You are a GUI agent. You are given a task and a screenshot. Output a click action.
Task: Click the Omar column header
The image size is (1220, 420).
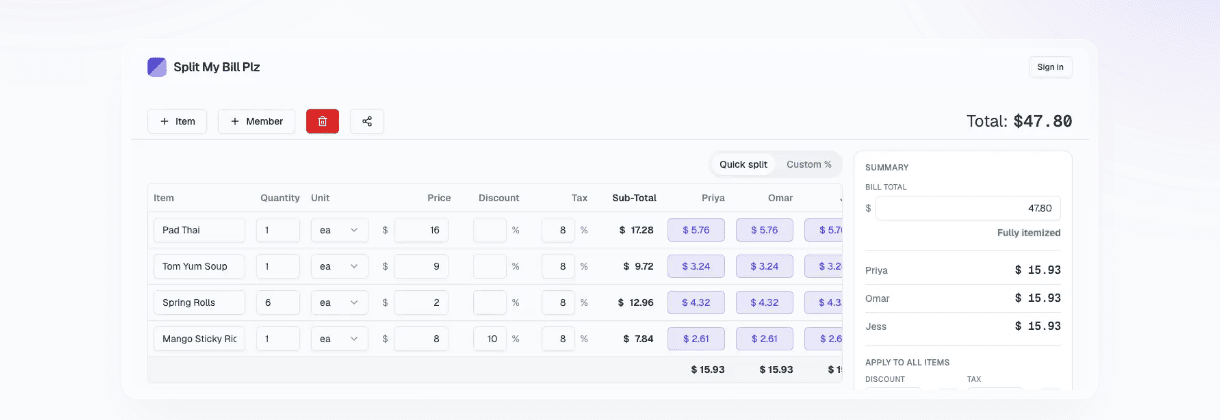pos(780,198)
